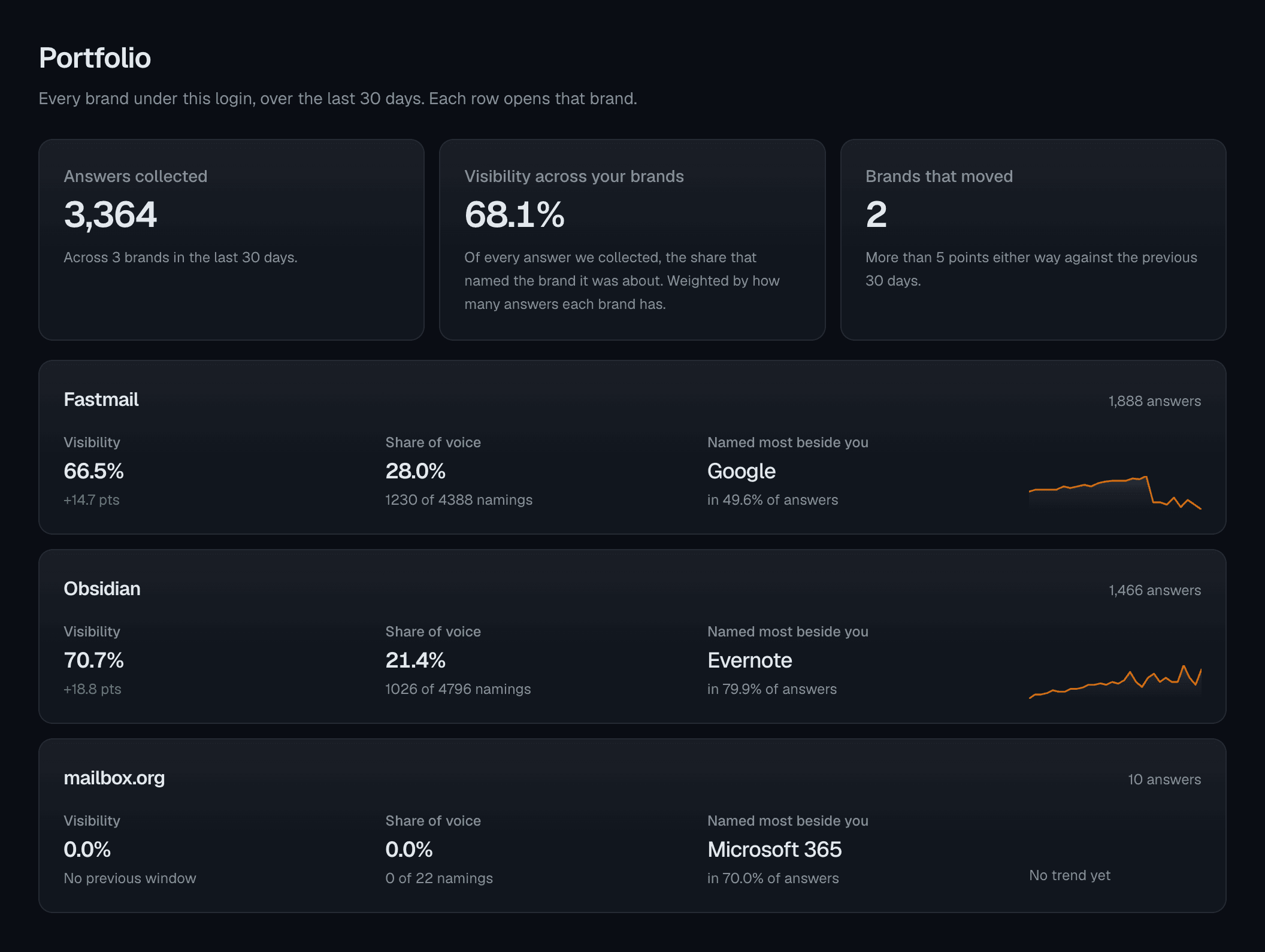Click '1026 of 4796 namings' text

458,689
